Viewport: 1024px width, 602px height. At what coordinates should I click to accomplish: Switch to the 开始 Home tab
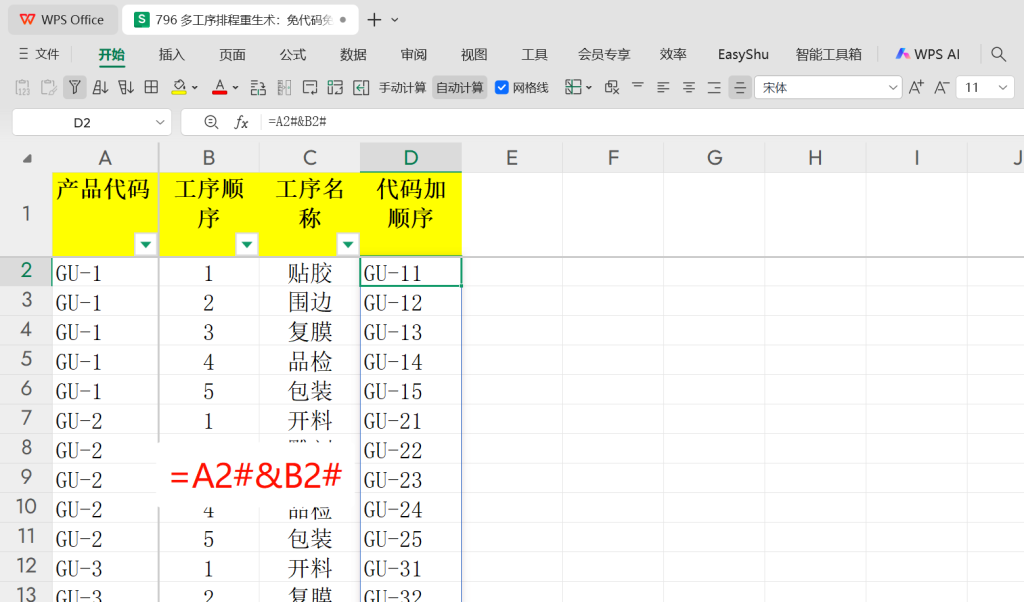pyautogui.click(x=112, y=55)
